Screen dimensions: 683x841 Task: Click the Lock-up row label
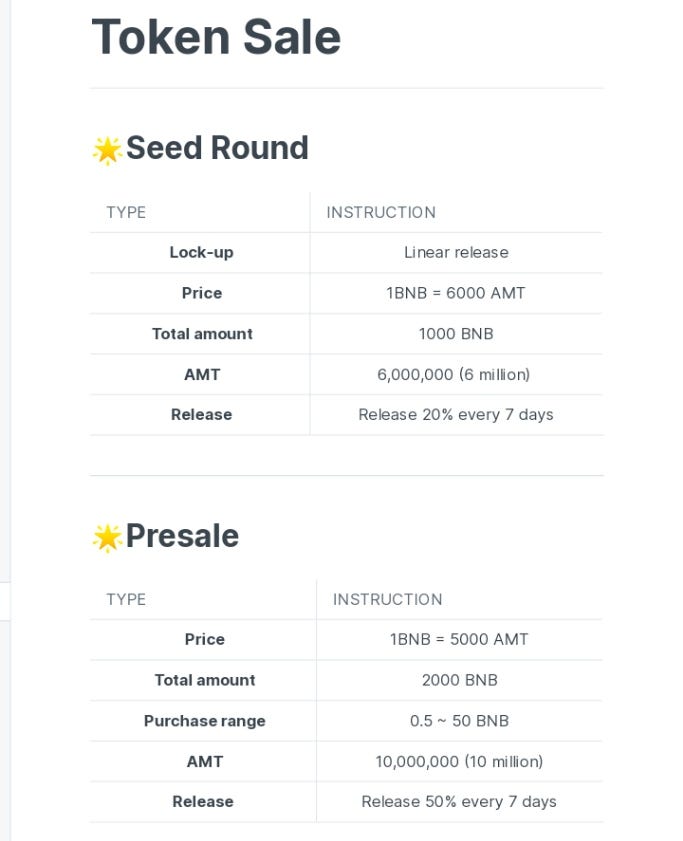[x=201, y=252]
